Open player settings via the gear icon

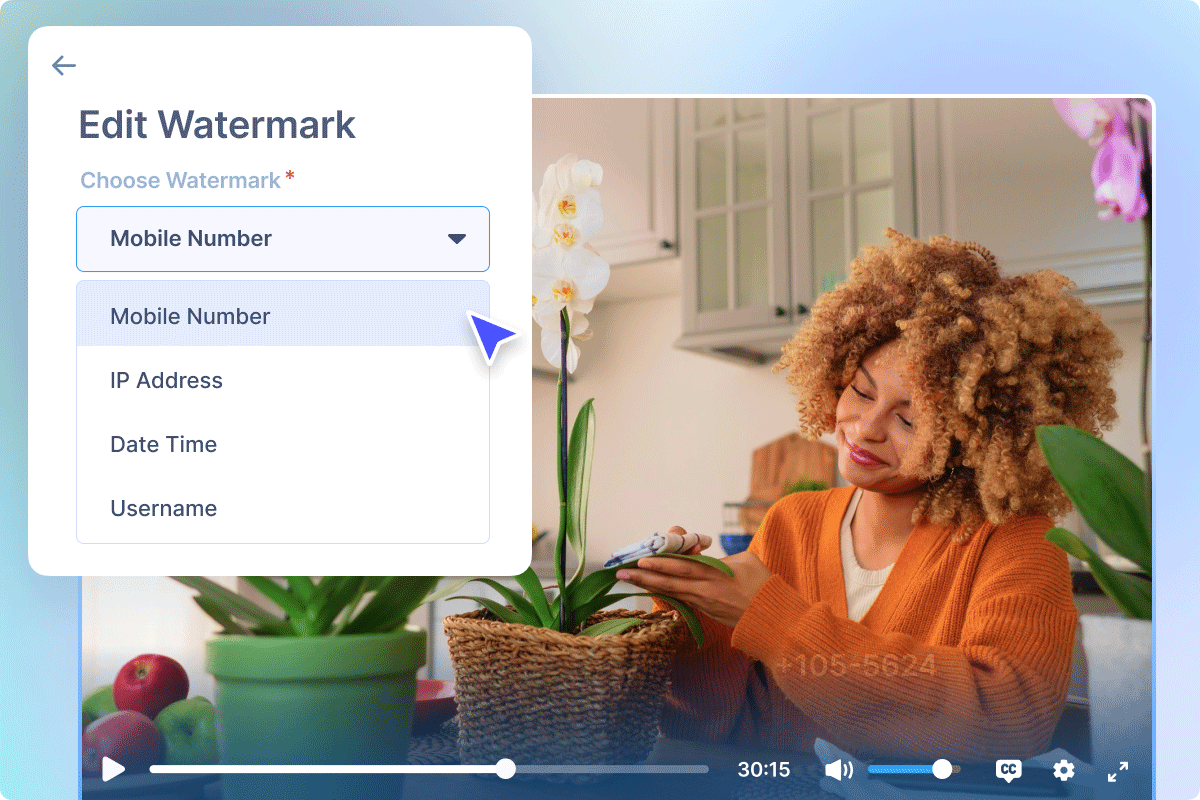pos(1064,770)
